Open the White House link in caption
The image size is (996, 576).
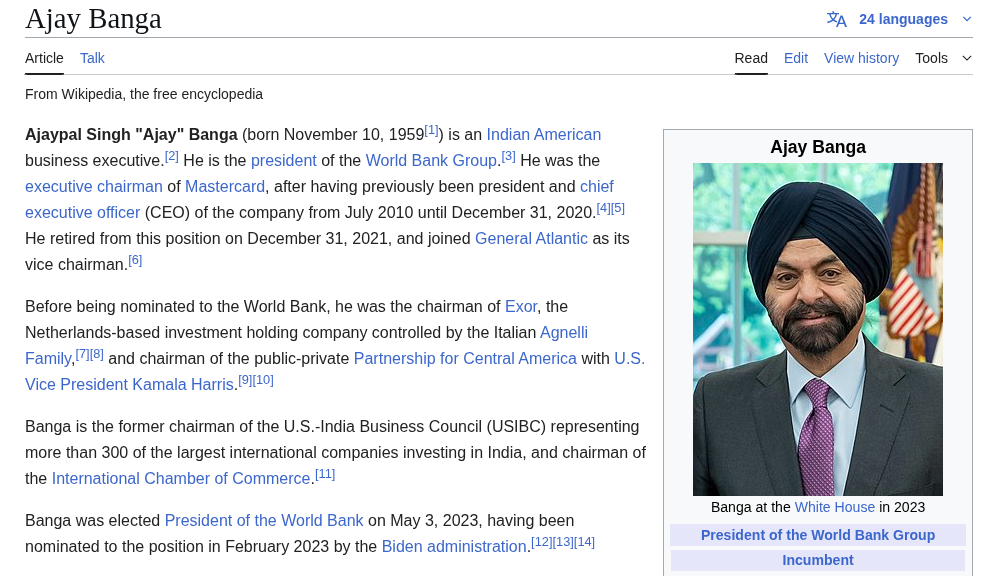click(x=835, y=507)
